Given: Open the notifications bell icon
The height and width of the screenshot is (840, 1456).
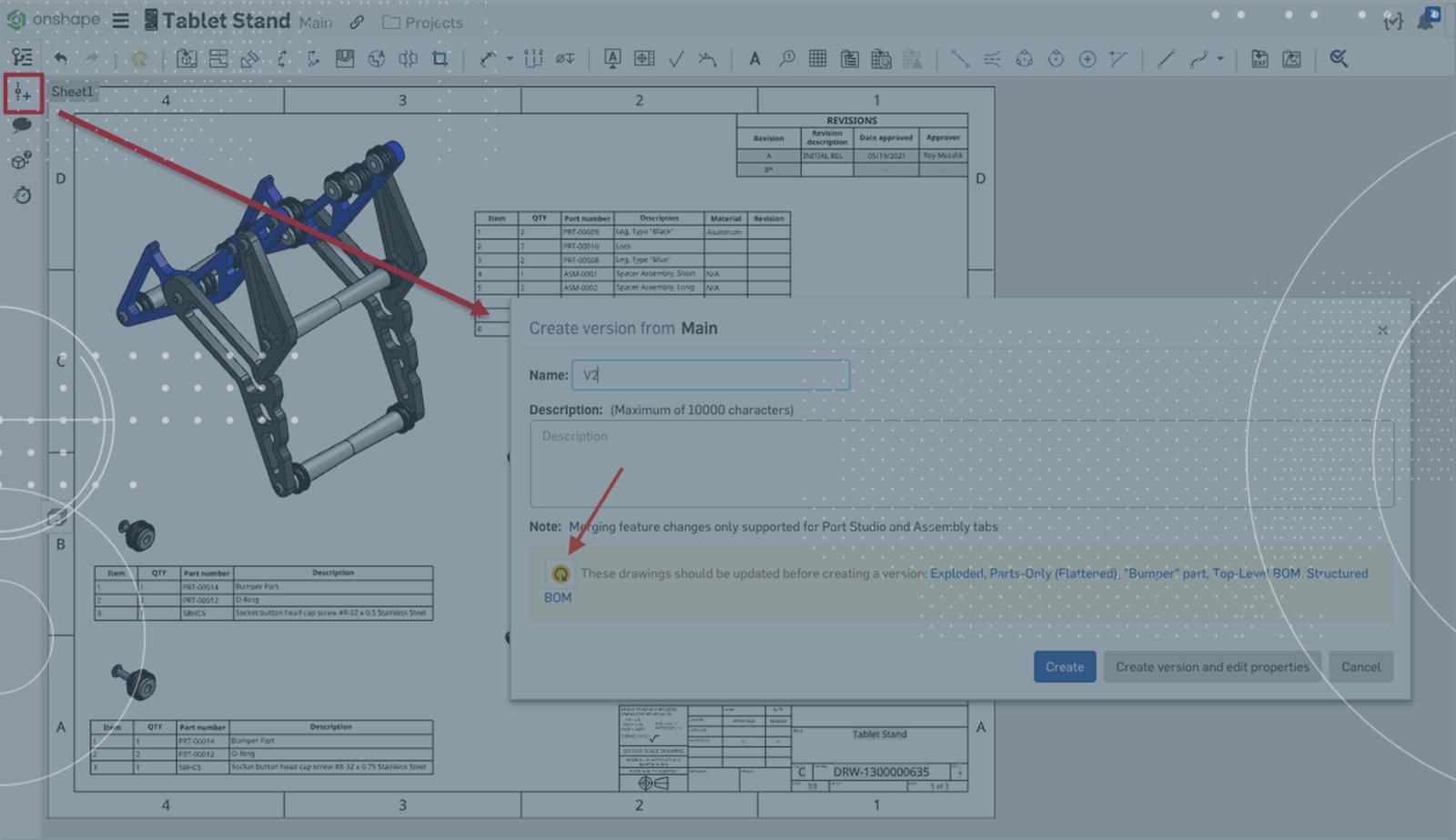Looking at the screenshot, I should pyautogui.click(x=1427, y=20).
